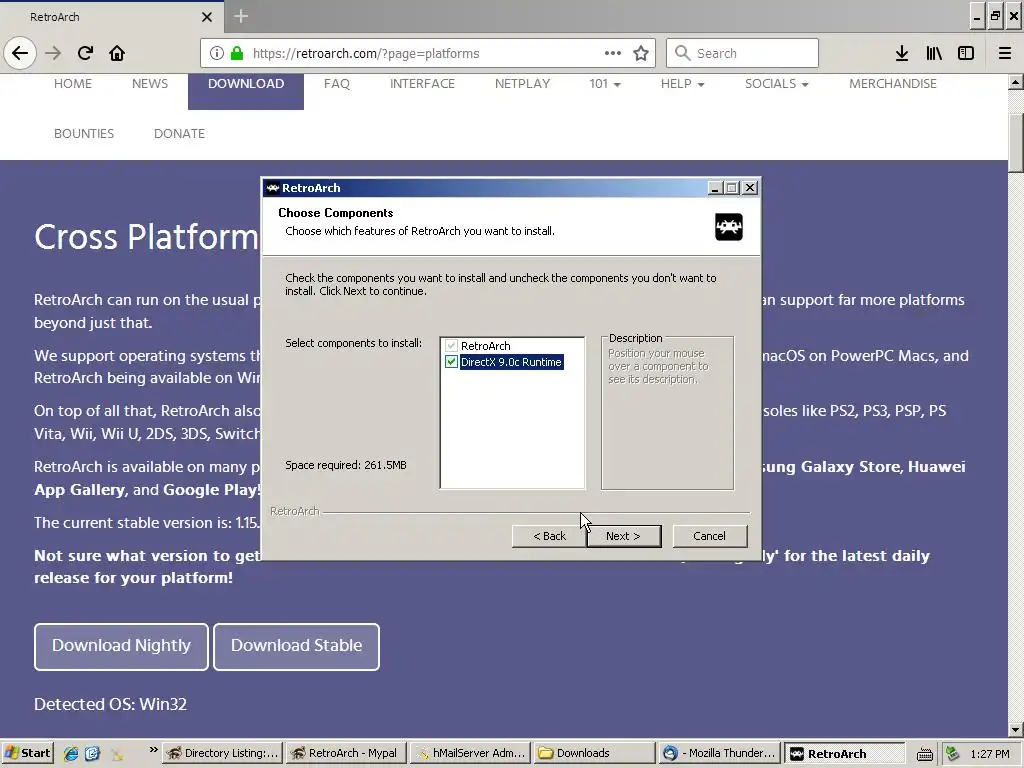Reload the page with the refresh icon
The height and width of the screenshot is (768, 1024).
(85, 53)
